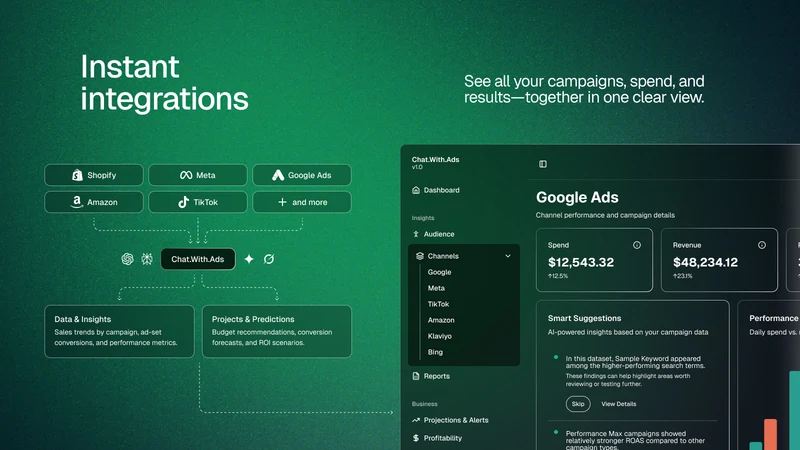Click the Dashboard home icon
Screen dimensions: 800x450
click(416, 190)
